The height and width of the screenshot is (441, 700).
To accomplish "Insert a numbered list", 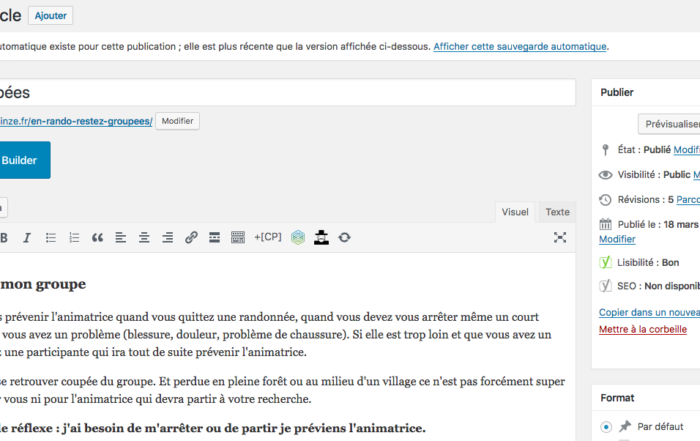I will (x=74, y=237).
